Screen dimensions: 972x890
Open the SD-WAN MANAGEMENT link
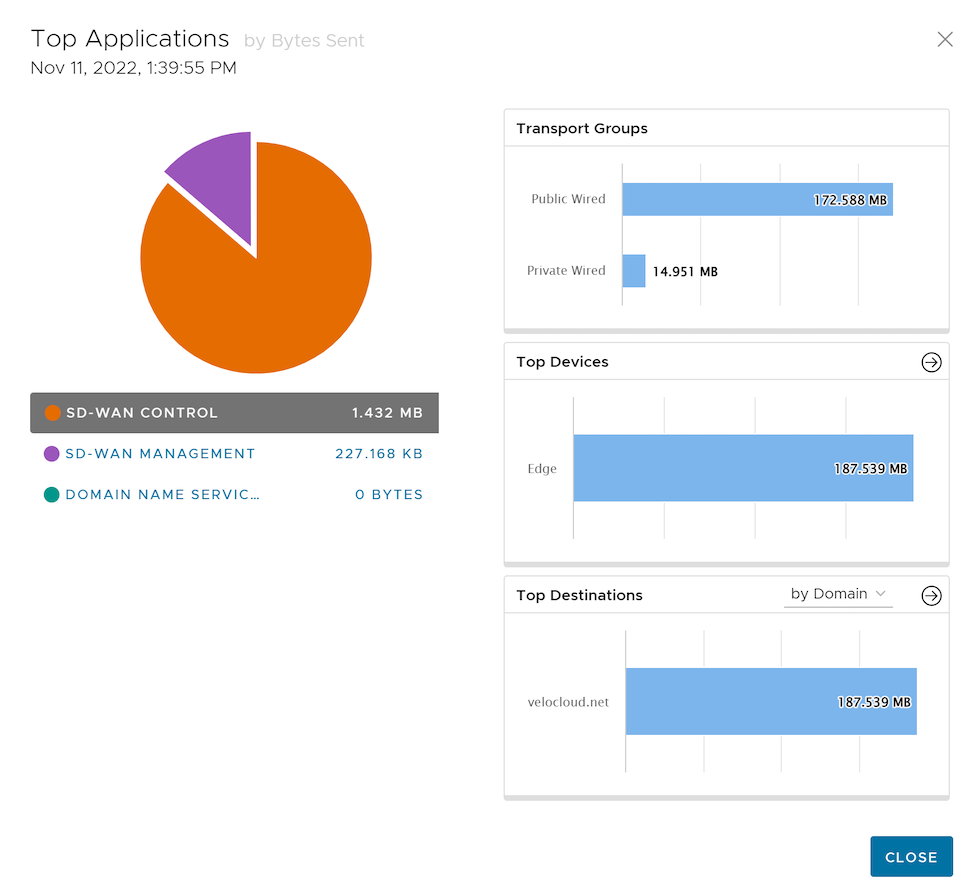160,454
